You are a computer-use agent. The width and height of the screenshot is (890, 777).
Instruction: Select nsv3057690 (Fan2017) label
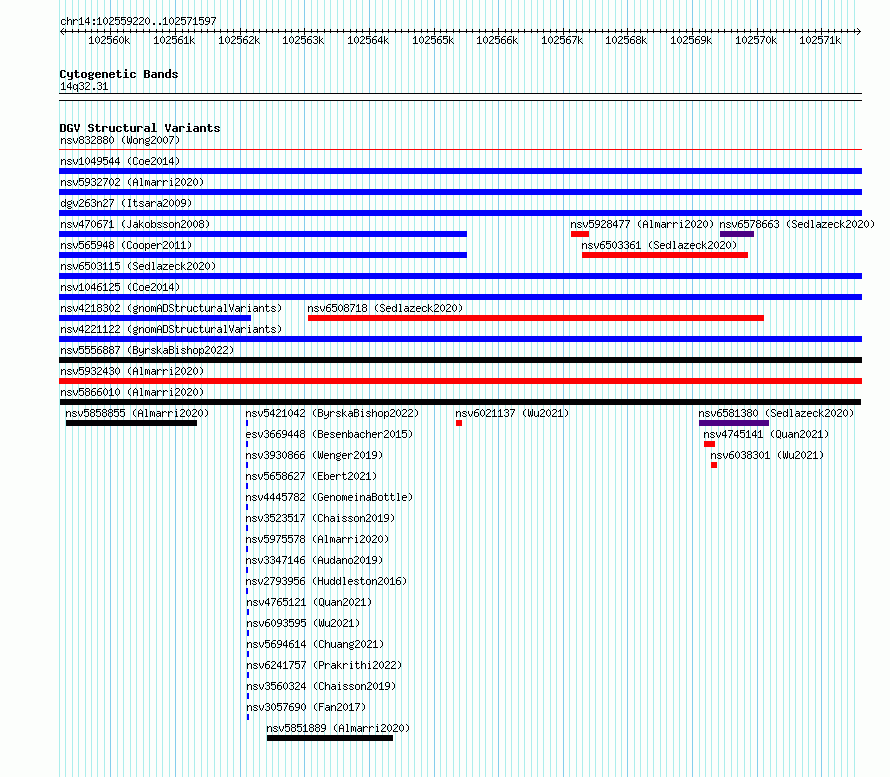pos(306,707)
